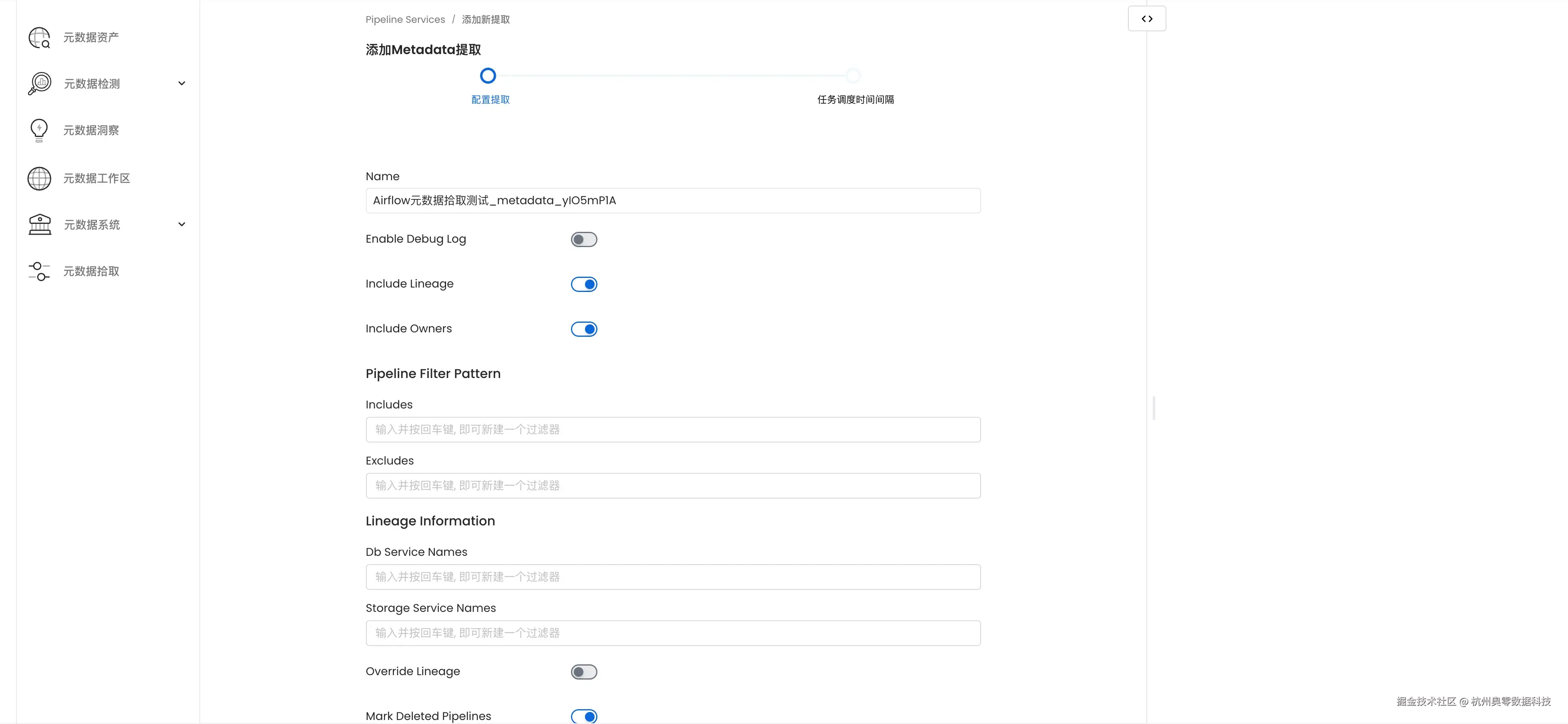This screenshot has height=724, width=1568.
Task: Open the 元数据资产 menu item
Action: 91,38
